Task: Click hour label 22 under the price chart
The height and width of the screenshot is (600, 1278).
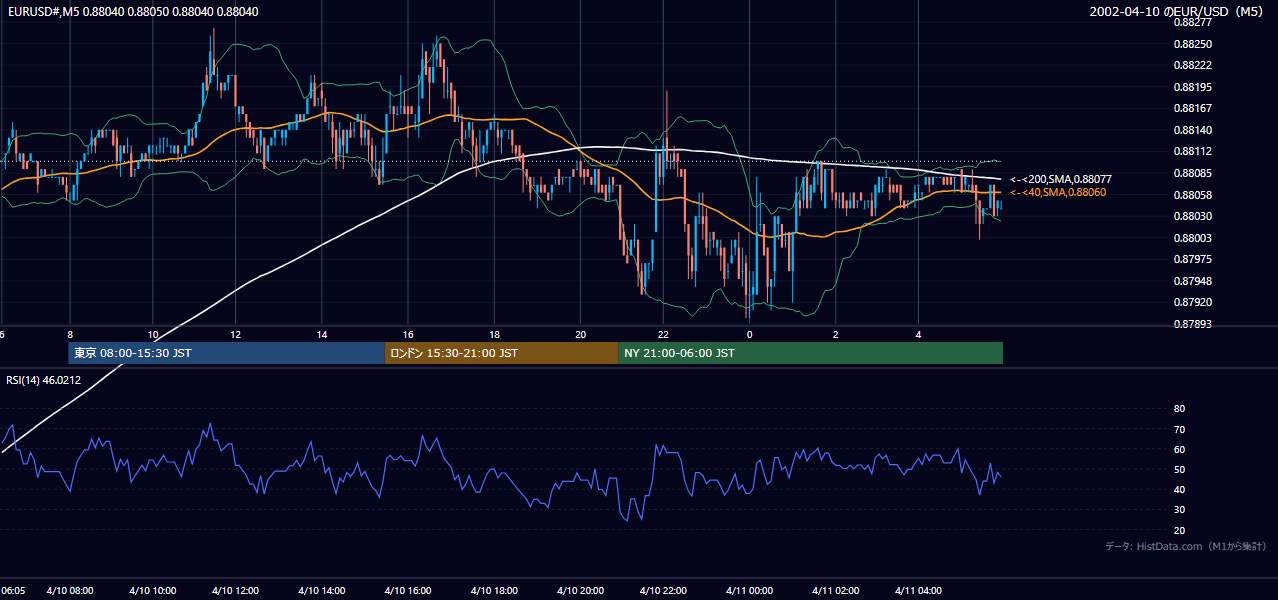Action: pos(663,334)
